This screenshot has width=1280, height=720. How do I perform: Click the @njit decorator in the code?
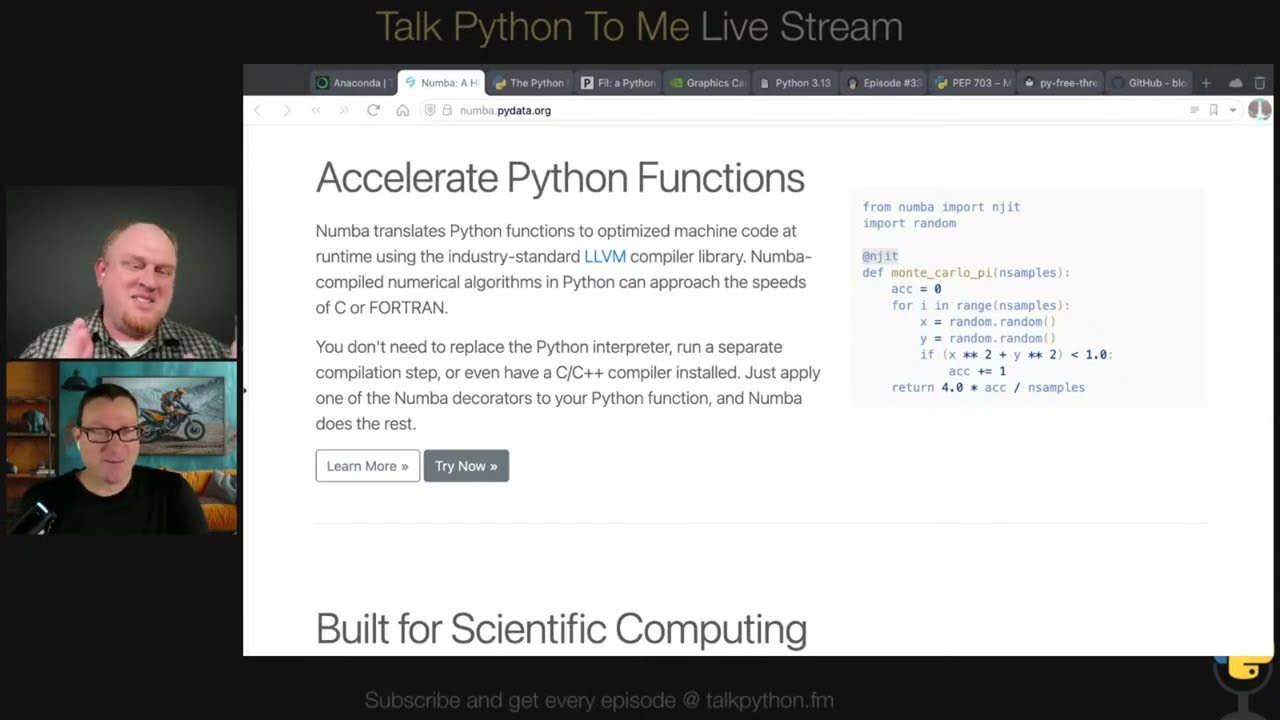point(880,256)
